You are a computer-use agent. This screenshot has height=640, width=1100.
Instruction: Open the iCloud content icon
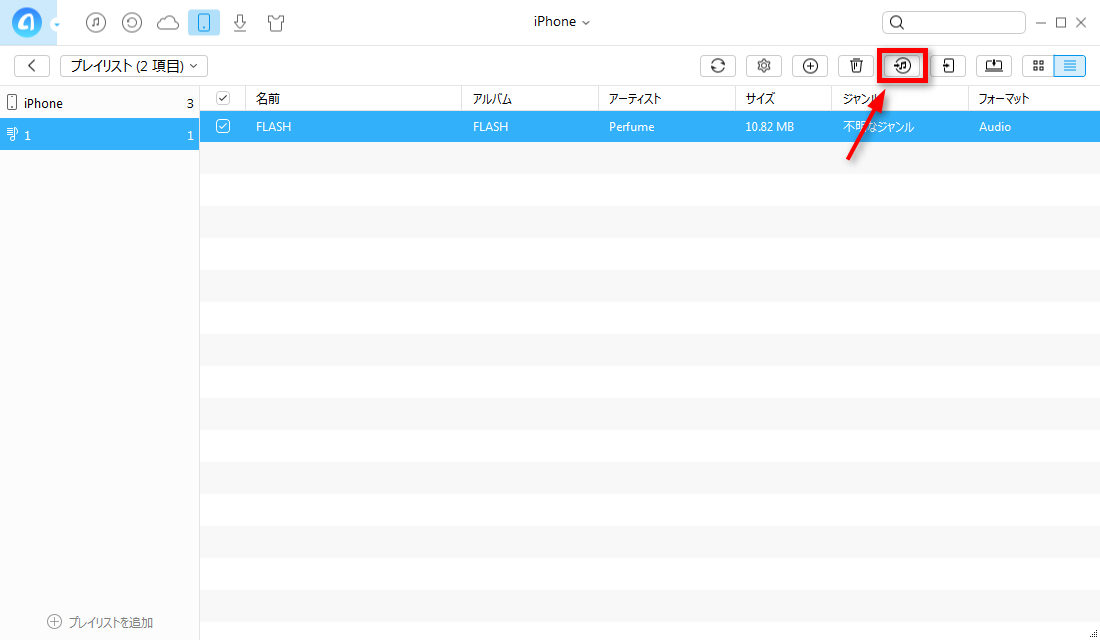click(x=168, y=23)
